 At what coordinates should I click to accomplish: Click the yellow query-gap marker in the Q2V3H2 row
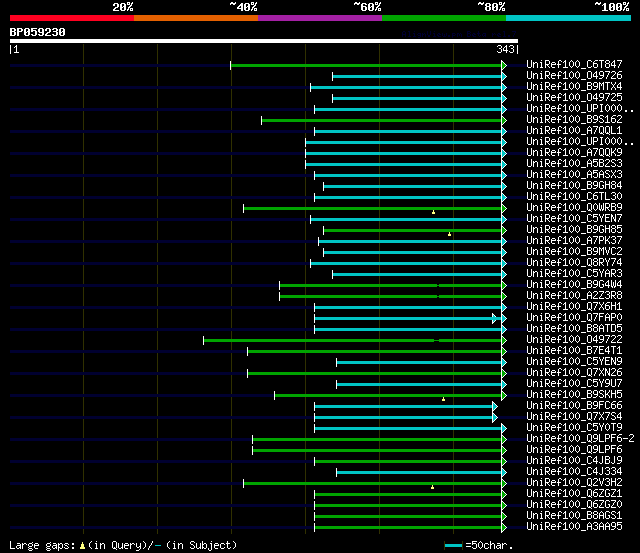pyautogui.click(x=433, y=487)
